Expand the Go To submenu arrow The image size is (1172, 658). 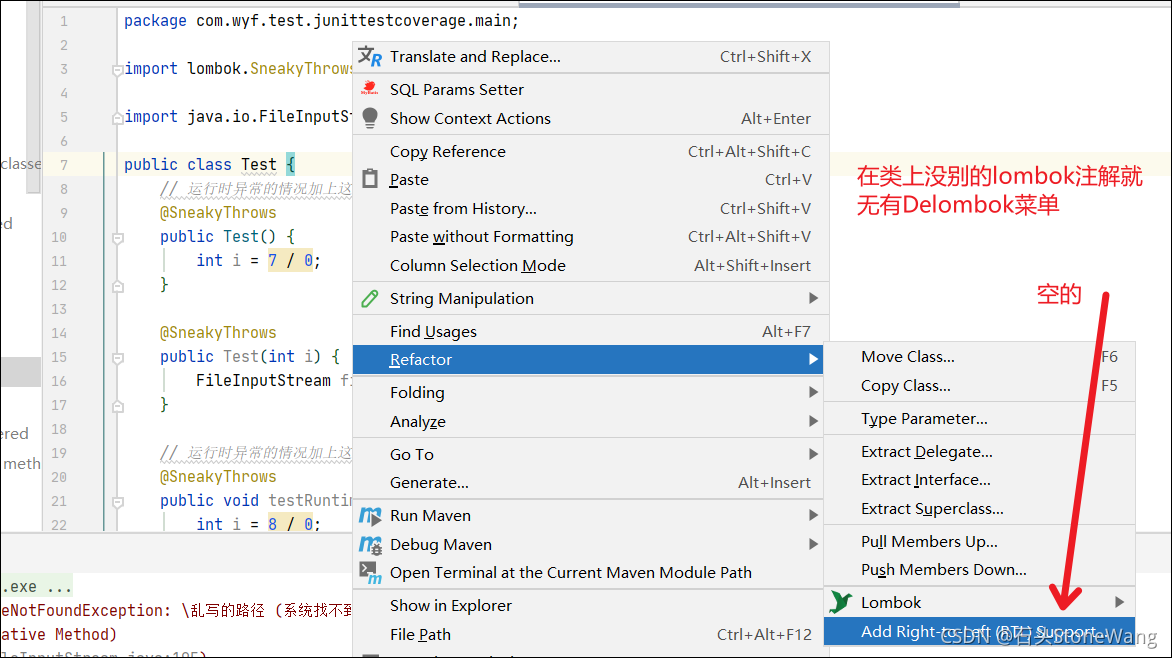click(813, 454)
